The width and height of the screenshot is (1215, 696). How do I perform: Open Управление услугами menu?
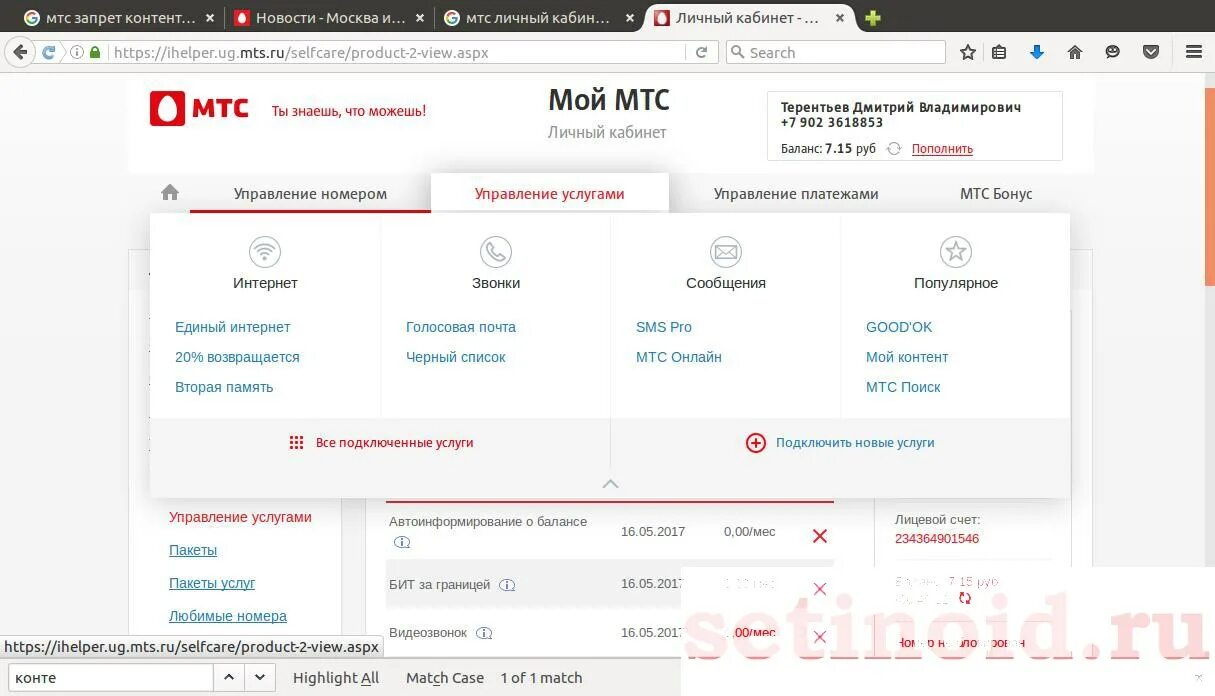549,194
